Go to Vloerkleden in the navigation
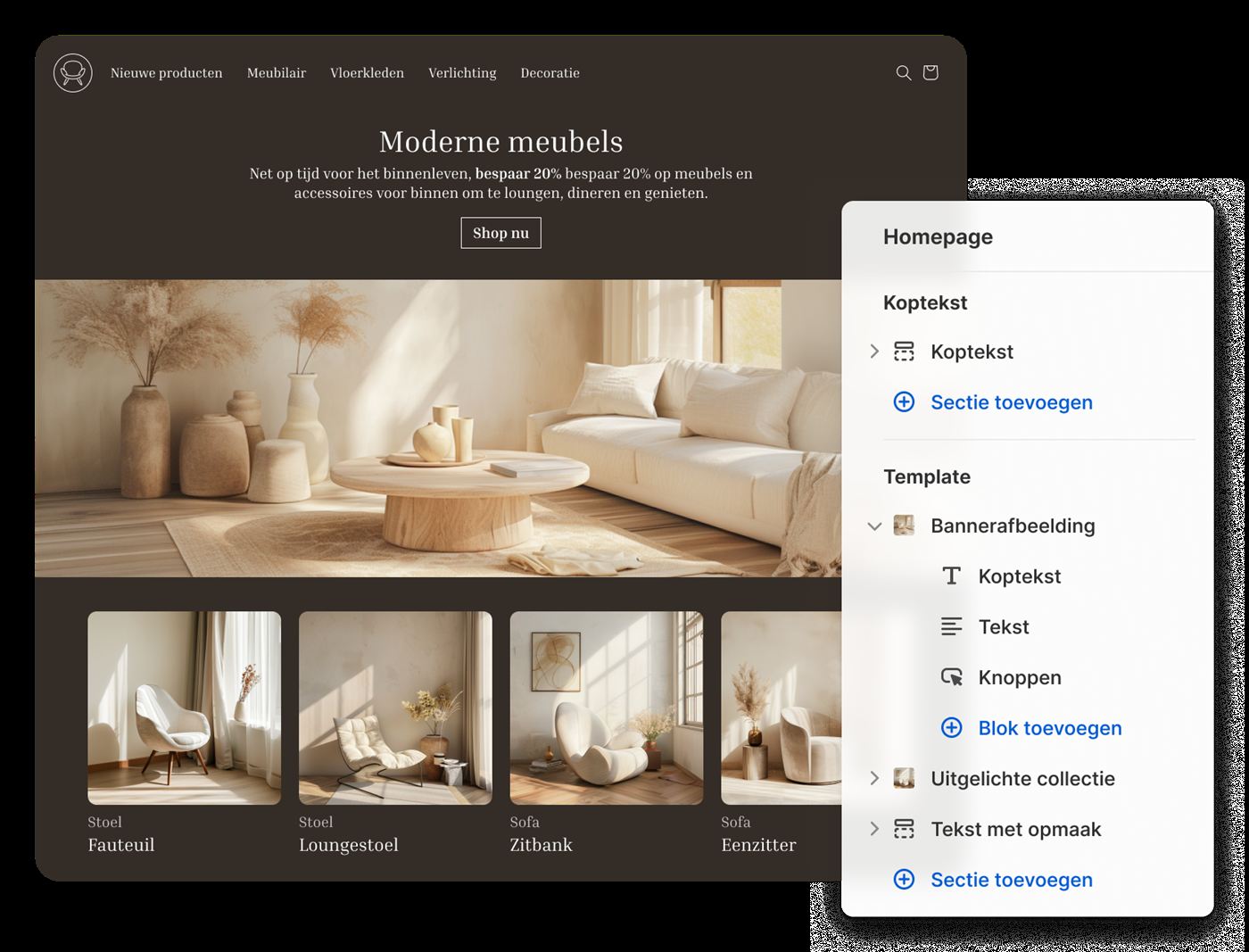 367,73
